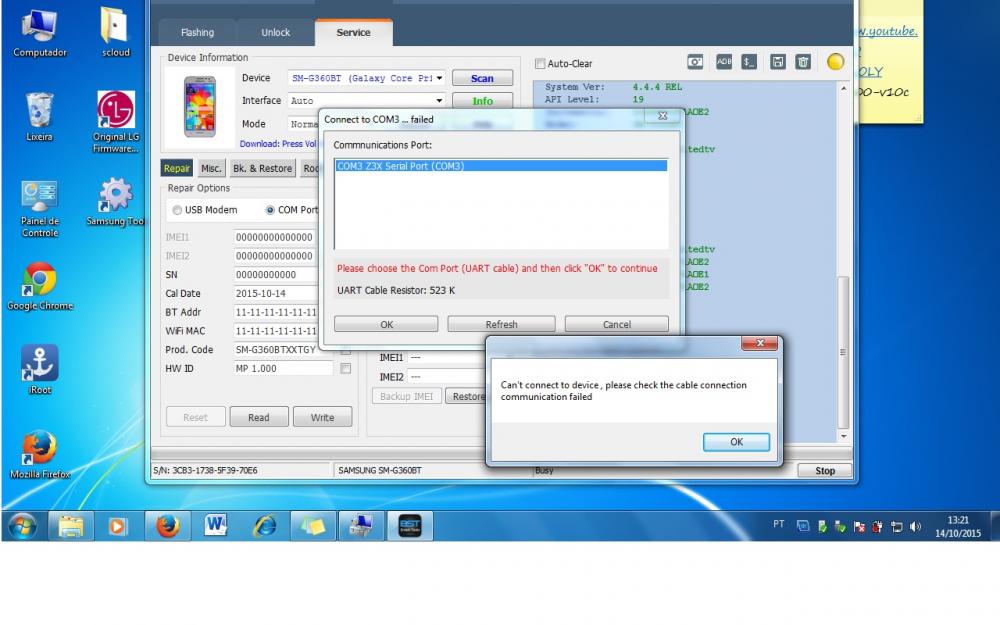
Task: Open the Misc. sub-tab
Action: (x=211, y=168)
